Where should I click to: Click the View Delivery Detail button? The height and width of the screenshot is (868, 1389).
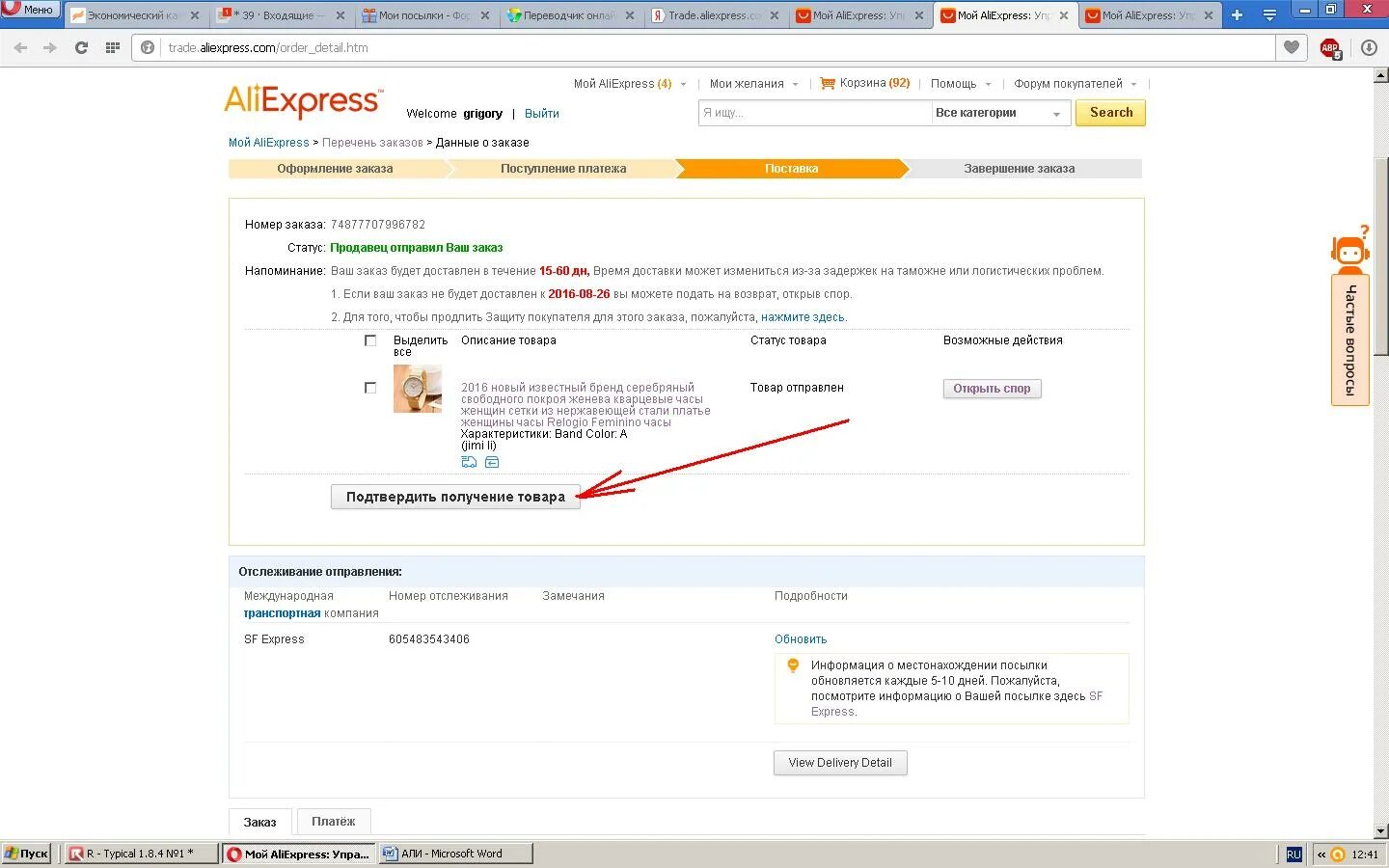pyautogui.click(x=840, y=763)
